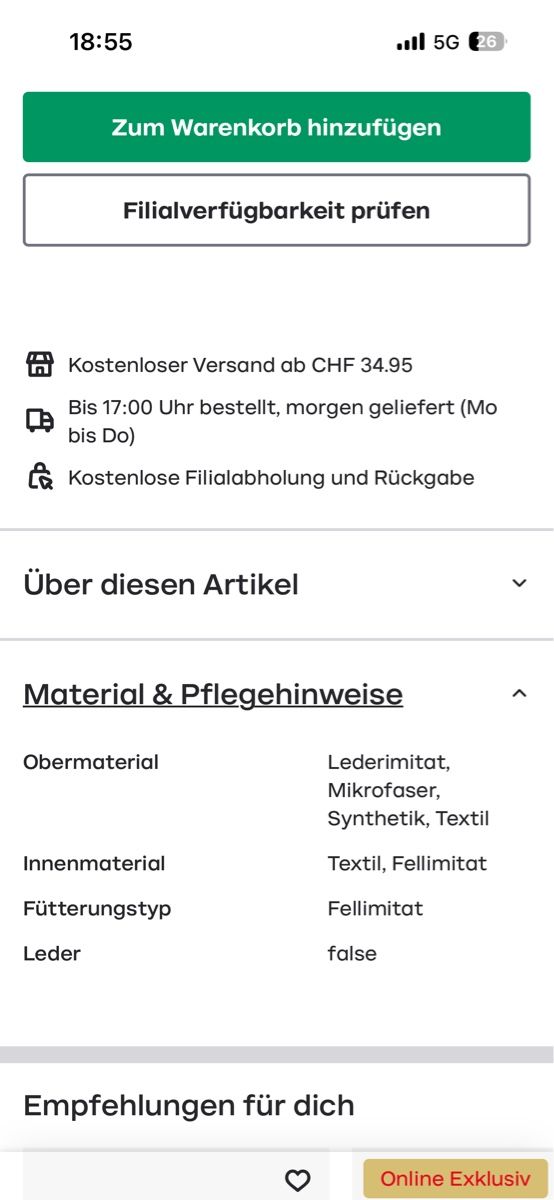
Task: Collapse the Material & Pflegehinweise chevron
Action: point(519,693)
